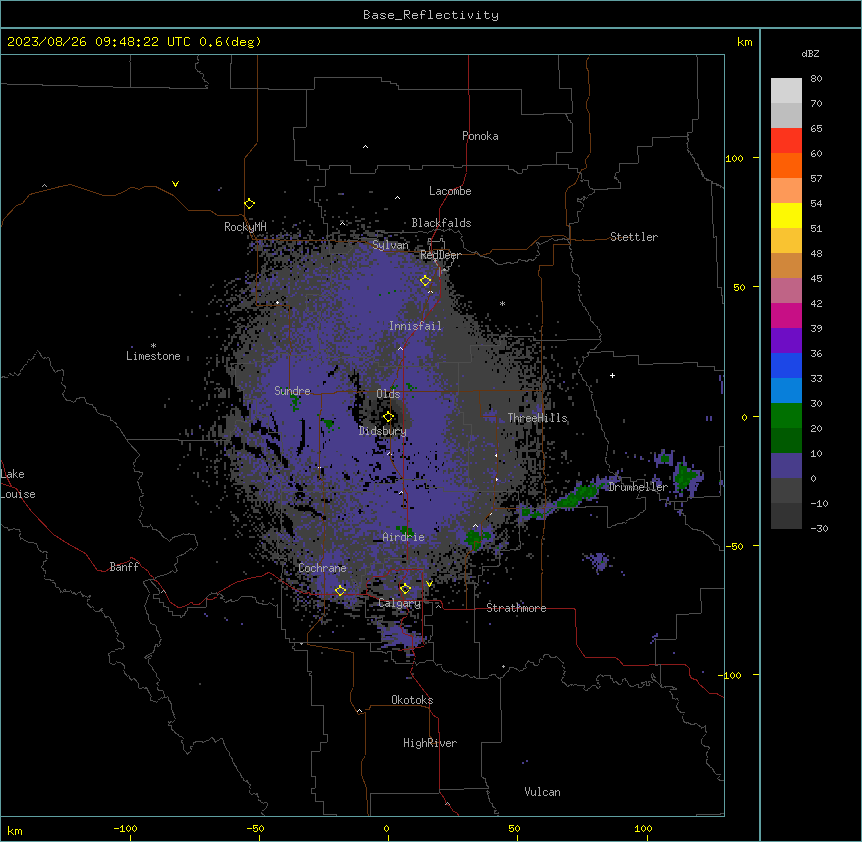Click the Strathmore label
The height and width of the screenshot is (842, 862).
(516, 608)
